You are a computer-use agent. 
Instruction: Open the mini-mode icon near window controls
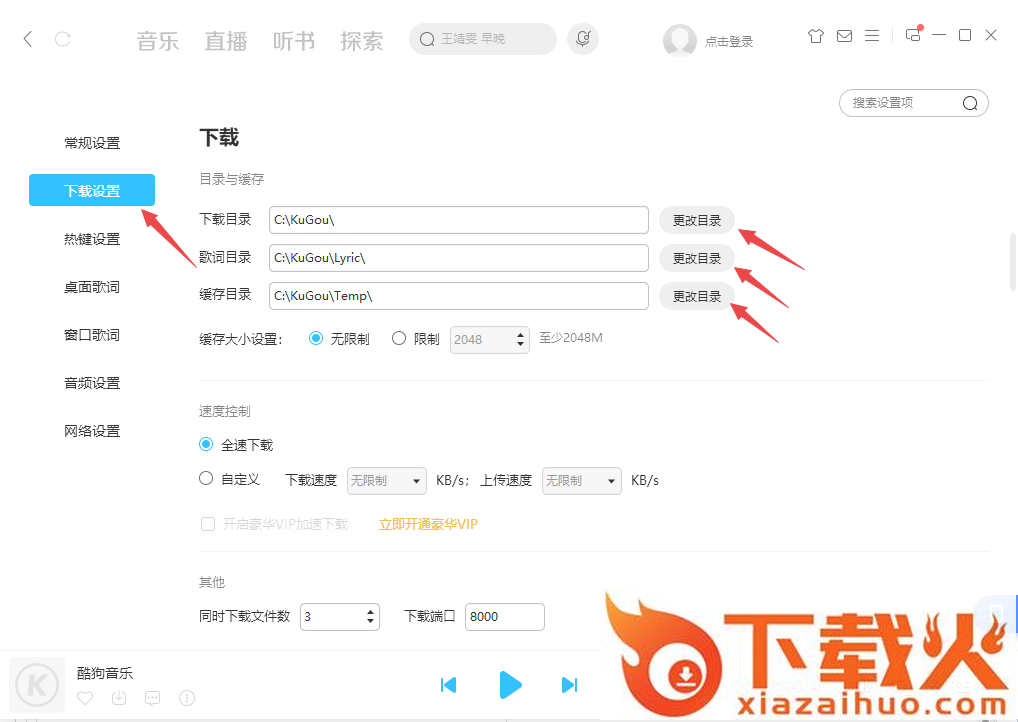coord(911,35)
